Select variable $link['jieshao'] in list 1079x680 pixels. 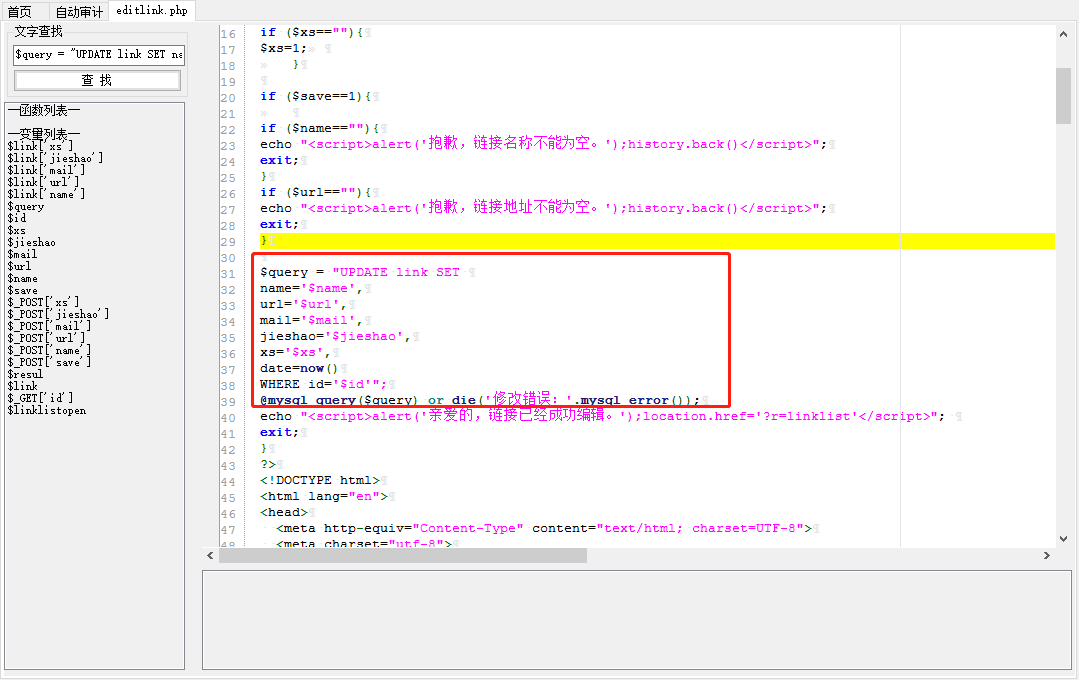click(55, 158)
